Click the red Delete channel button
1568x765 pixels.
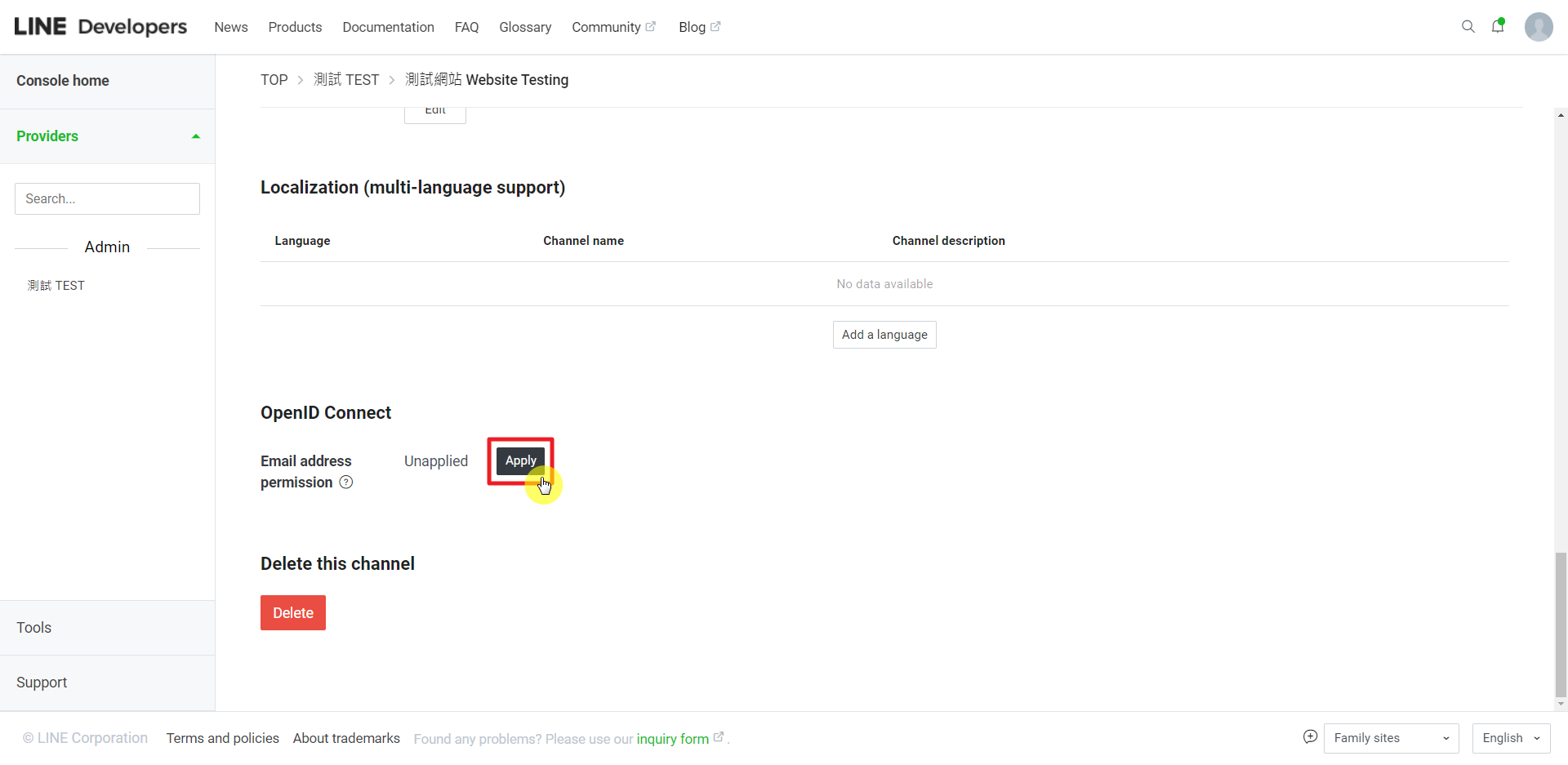coord(292,613)
